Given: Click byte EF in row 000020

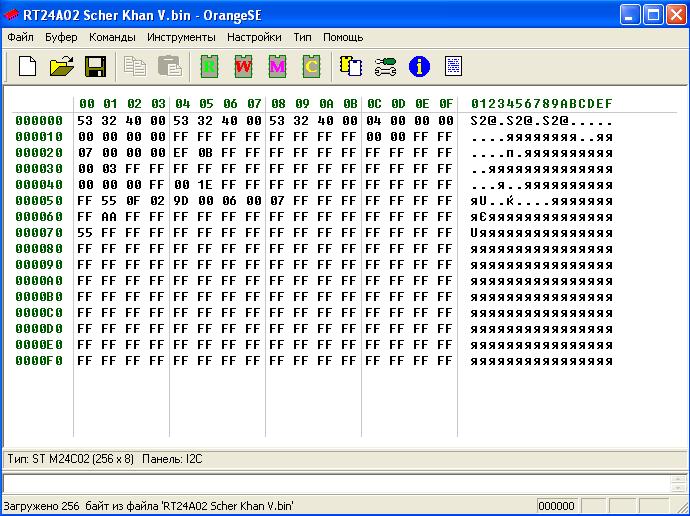Looking at the screenshot, I should (x=181, y=153).
